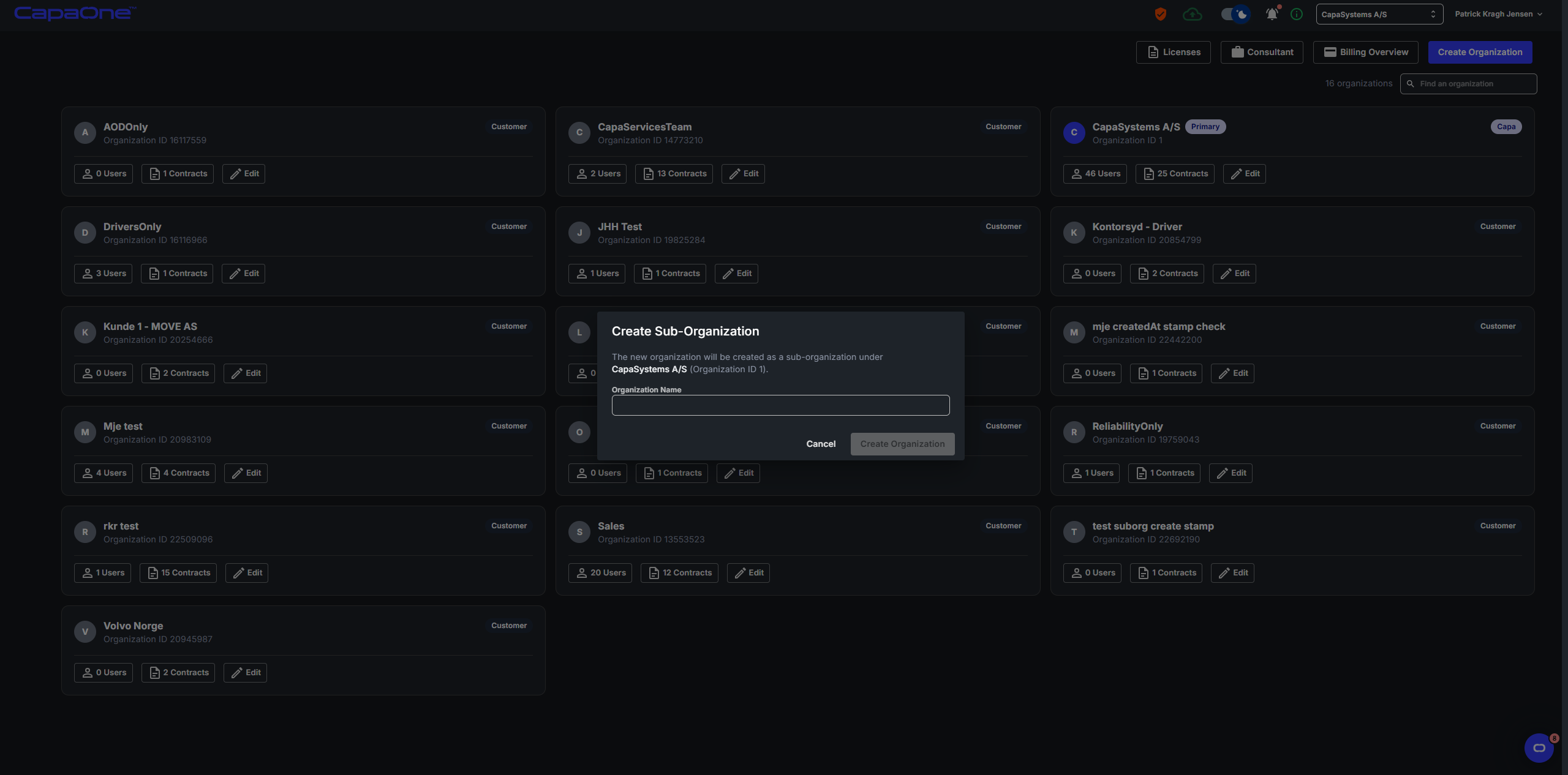Screen dimensions: 1568x775
Task: View test suborg create stamp 1 Contracts
Action: [1166, 573]
